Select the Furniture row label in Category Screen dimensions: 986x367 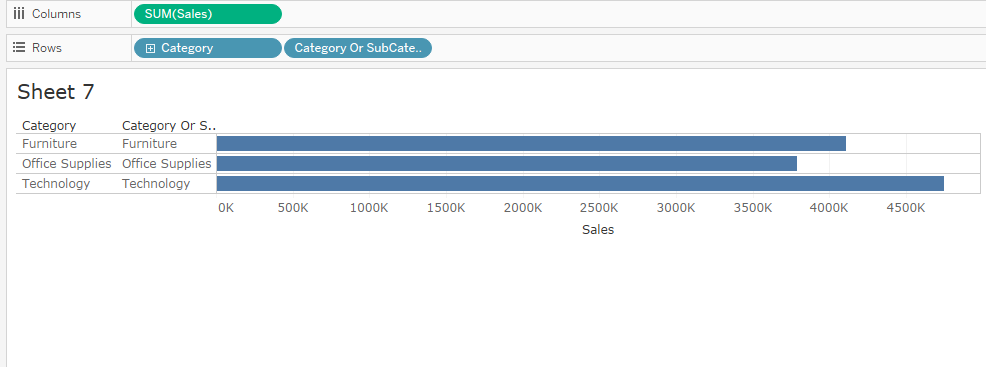(x=50, y=143)
